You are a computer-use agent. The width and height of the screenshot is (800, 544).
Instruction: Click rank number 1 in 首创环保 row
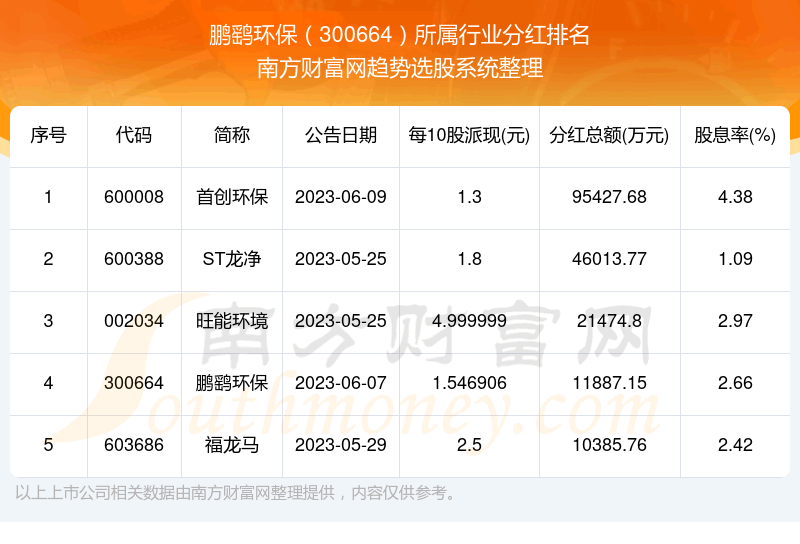[48, 197]
